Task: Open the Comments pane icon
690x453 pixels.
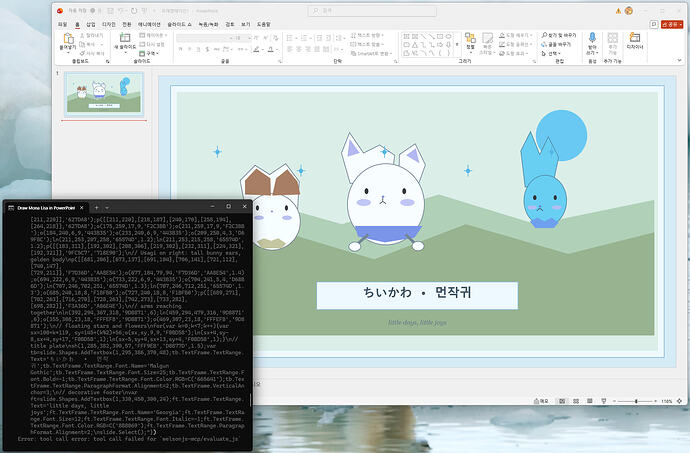Action: coord(653,24)
